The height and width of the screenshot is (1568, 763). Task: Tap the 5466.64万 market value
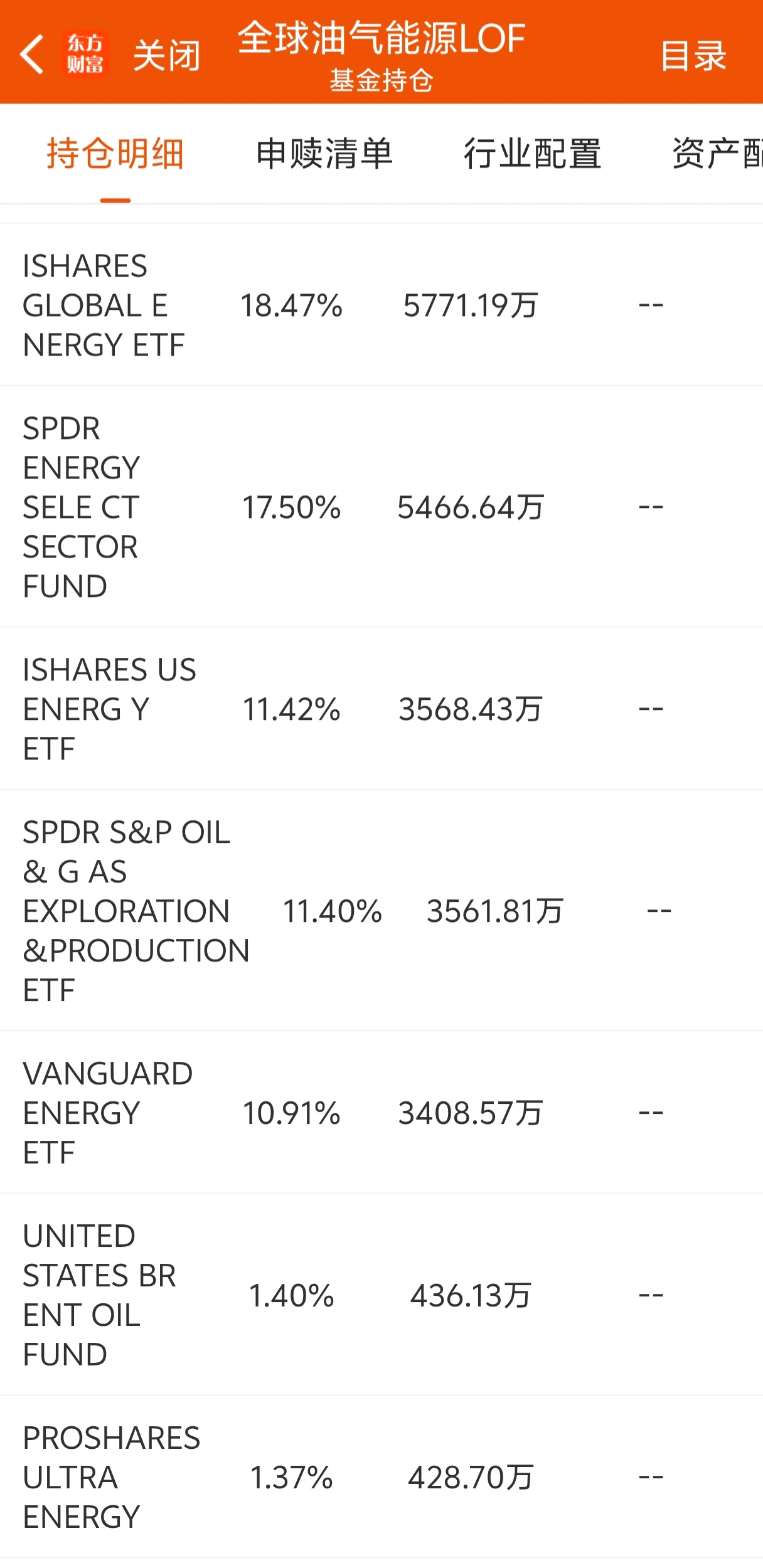[471, 507]
